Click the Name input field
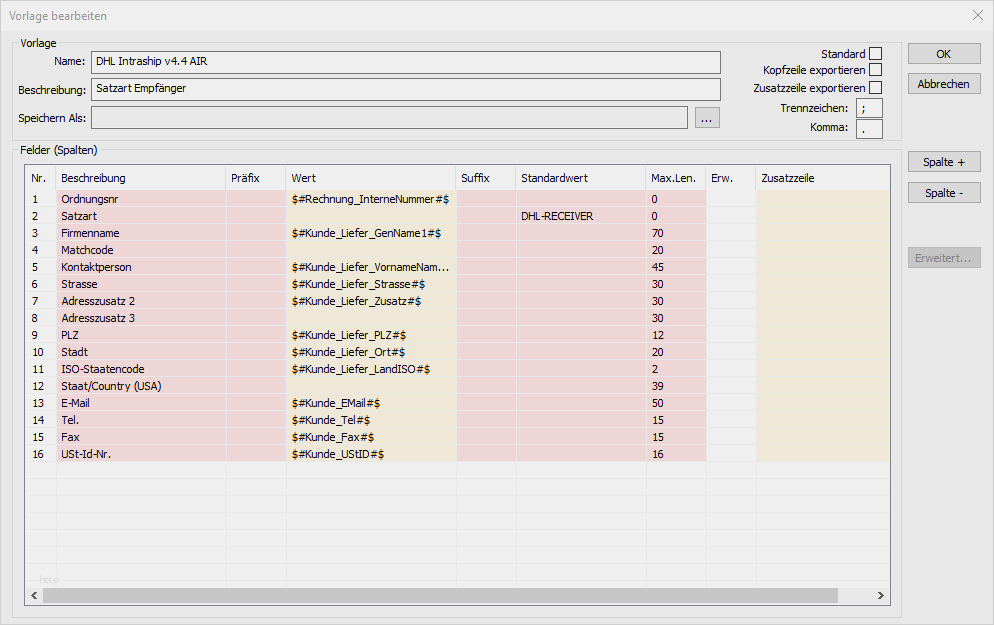Image resolution: width=994 pixels, height=625 pixels. (406, 62)
